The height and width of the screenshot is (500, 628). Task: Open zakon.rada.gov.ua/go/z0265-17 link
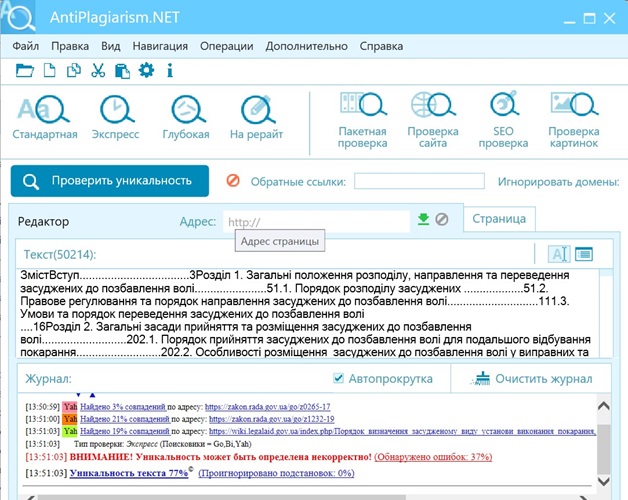268,407
